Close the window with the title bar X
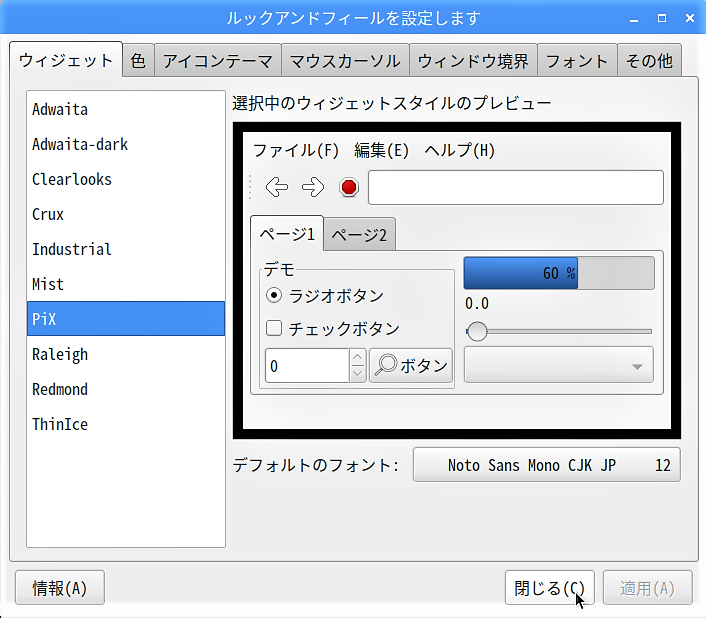Viewport: 706px width, 618px height. point(690,18)
